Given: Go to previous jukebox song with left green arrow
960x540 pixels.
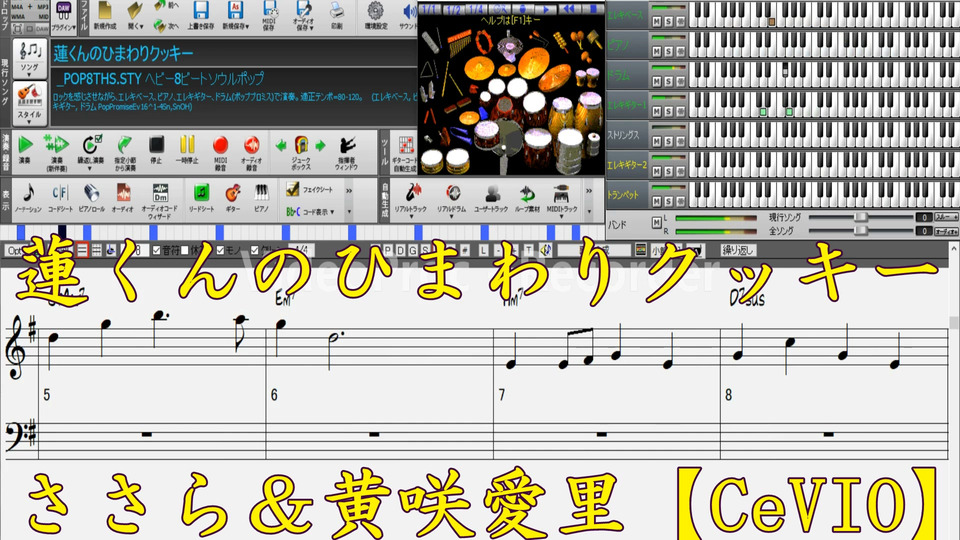Looking at the screenshot, I should pos(281,146).
